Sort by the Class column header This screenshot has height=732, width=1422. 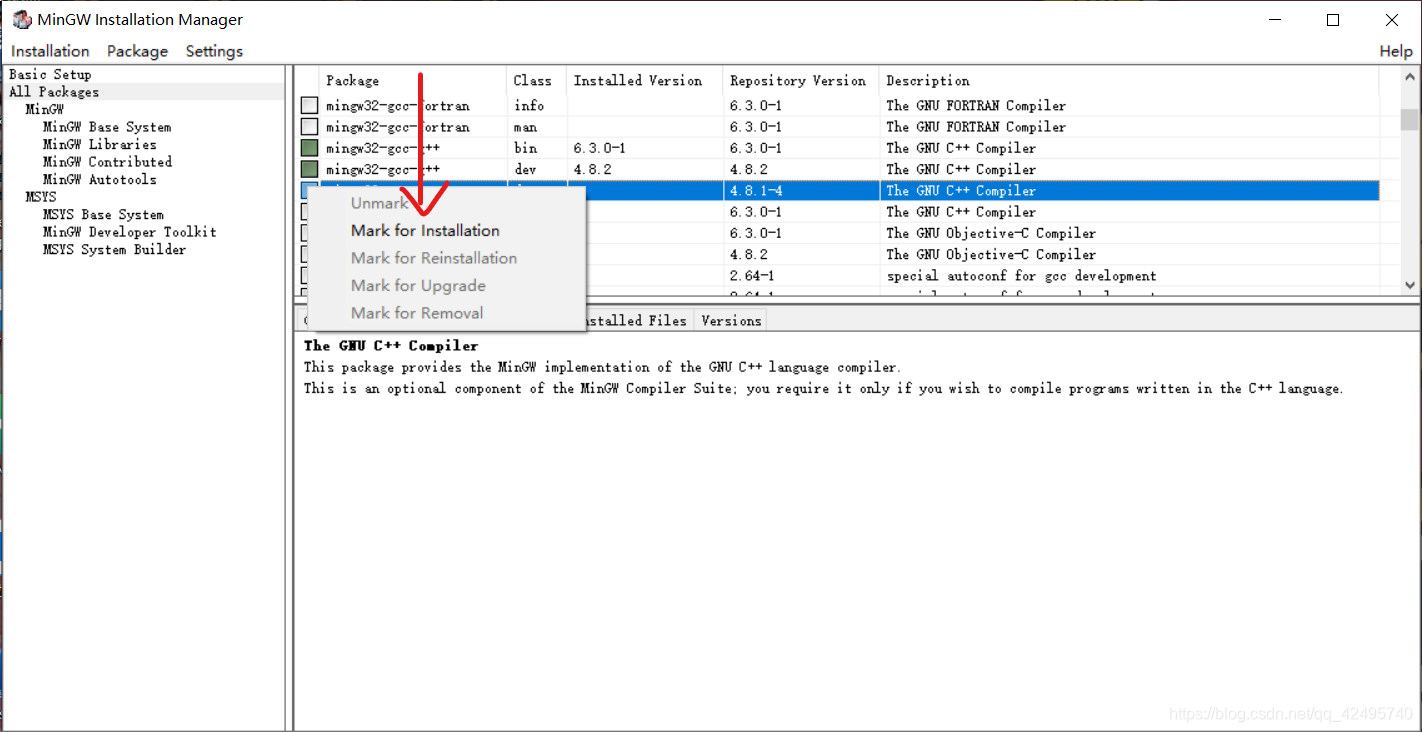537,80
